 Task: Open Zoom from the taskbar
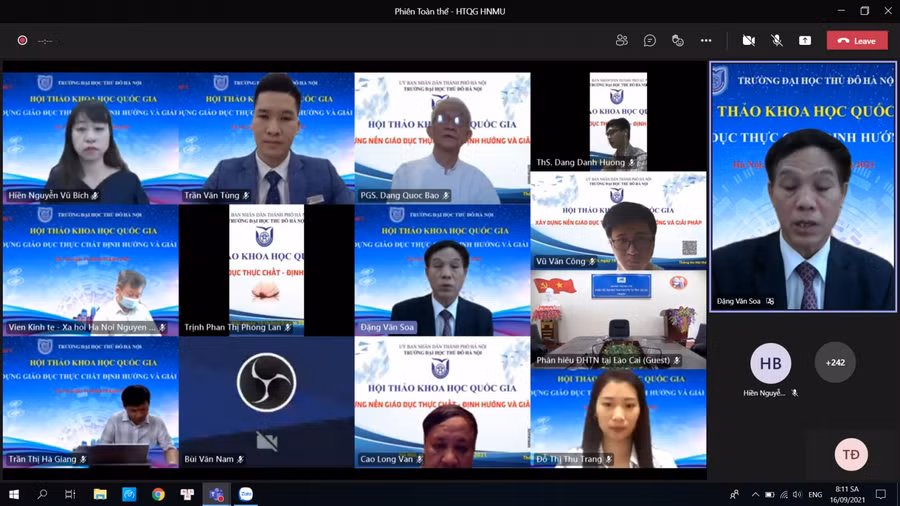click(x=245, y=494)
